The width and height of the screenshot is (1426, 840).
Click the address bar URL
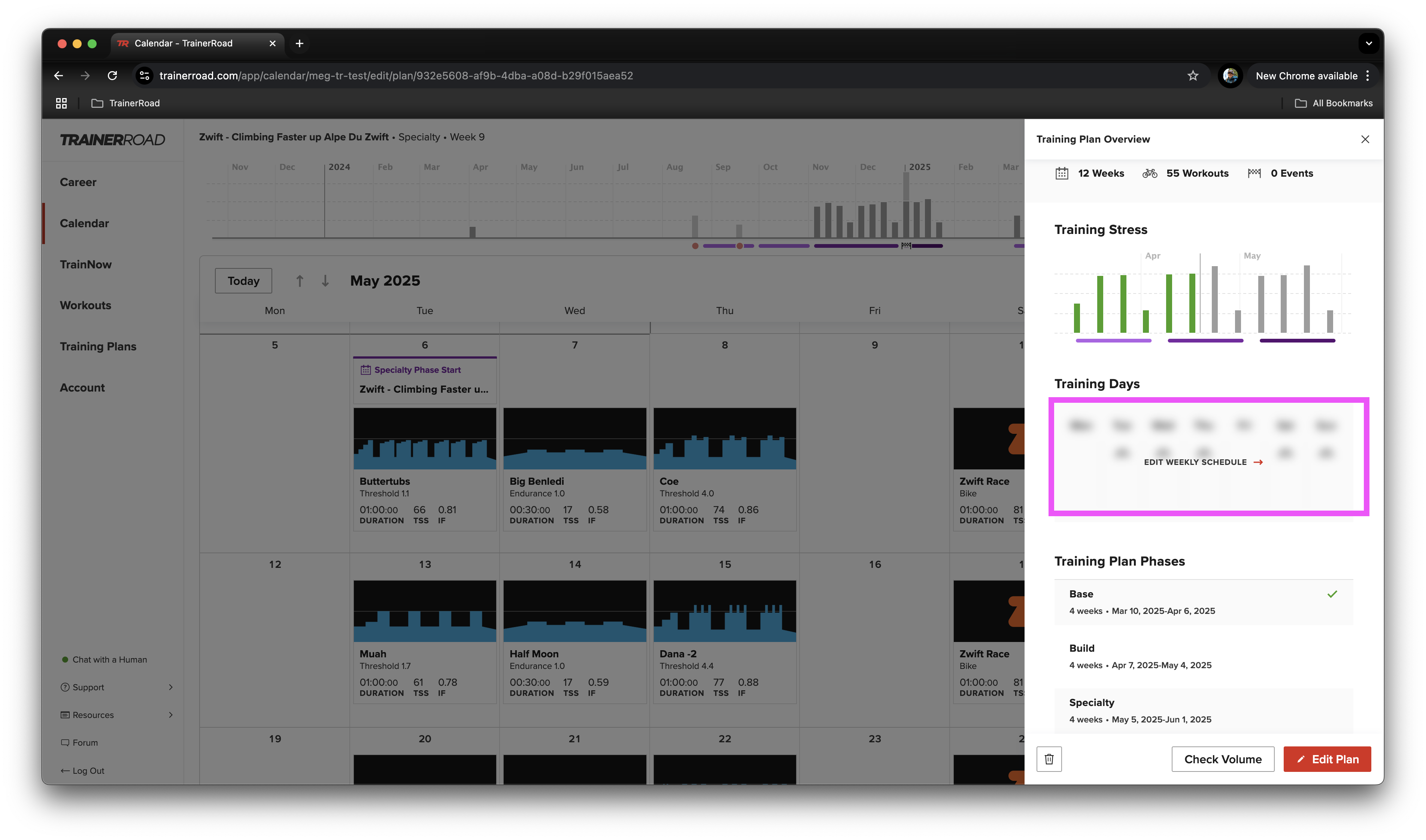(396, 75)
